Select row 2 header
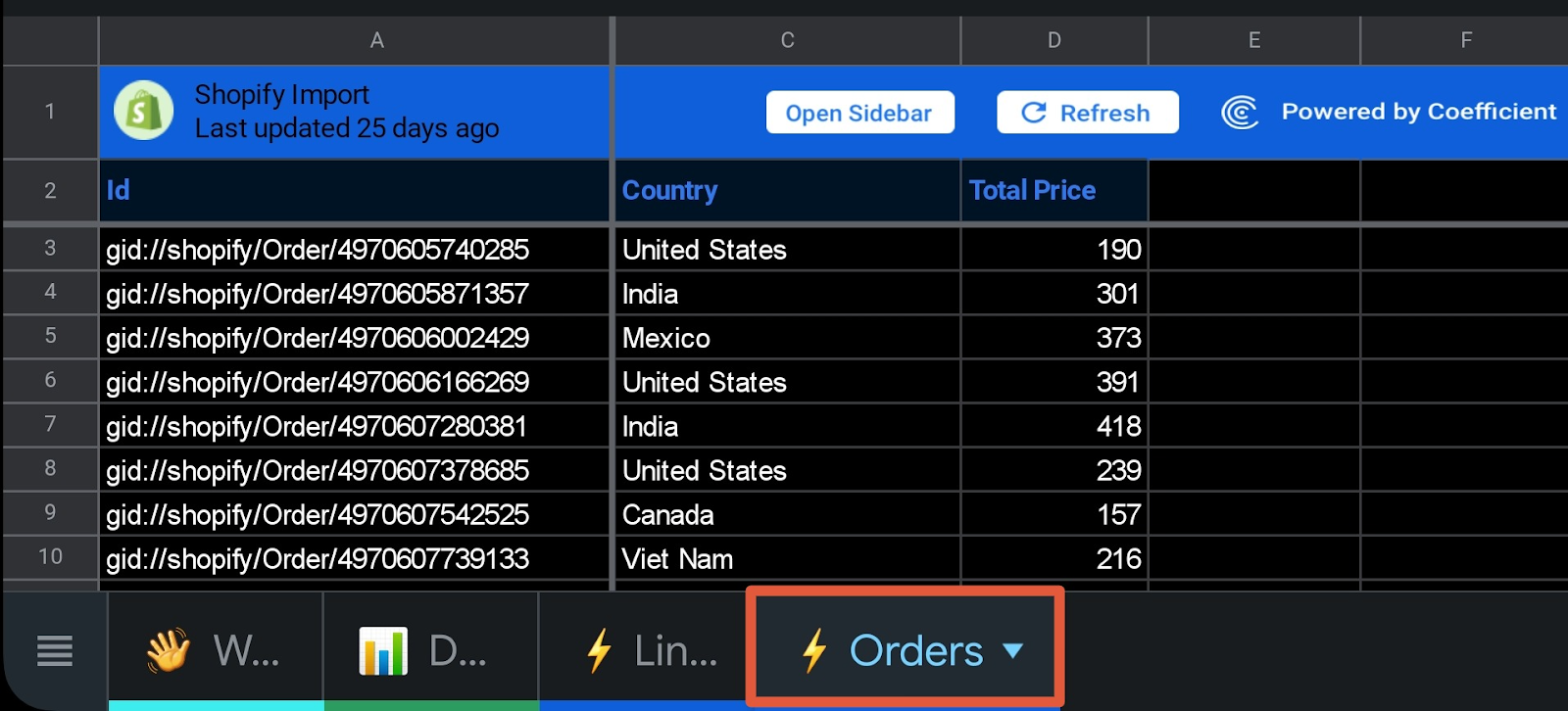Viewport: 1568px width, 711px height. [50, 191]
